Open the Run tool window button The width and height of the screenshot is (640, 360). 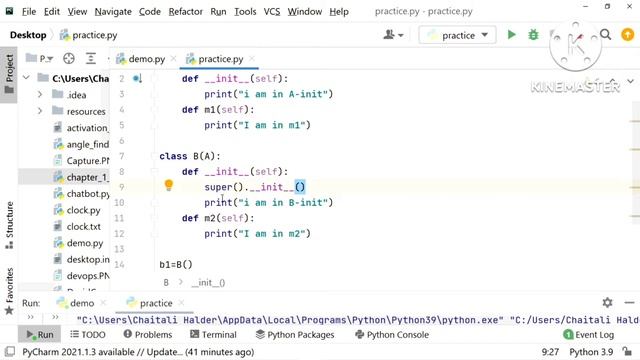coord(40,334)
